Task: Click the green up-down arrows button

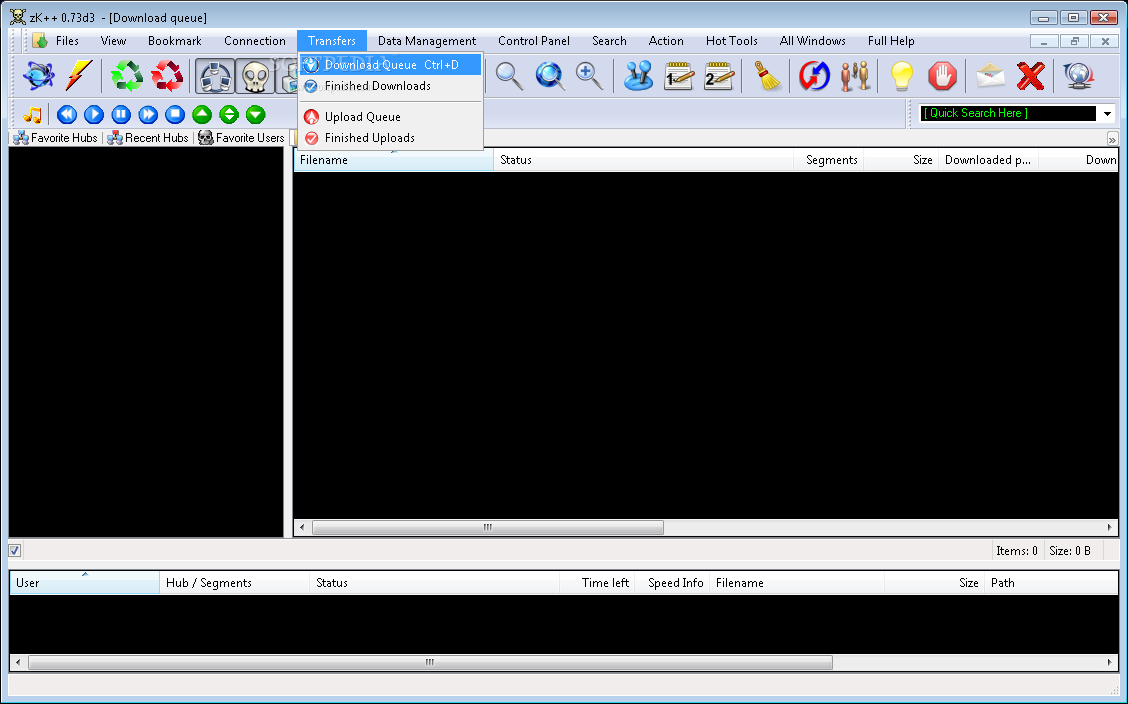Action: [229, 114]
